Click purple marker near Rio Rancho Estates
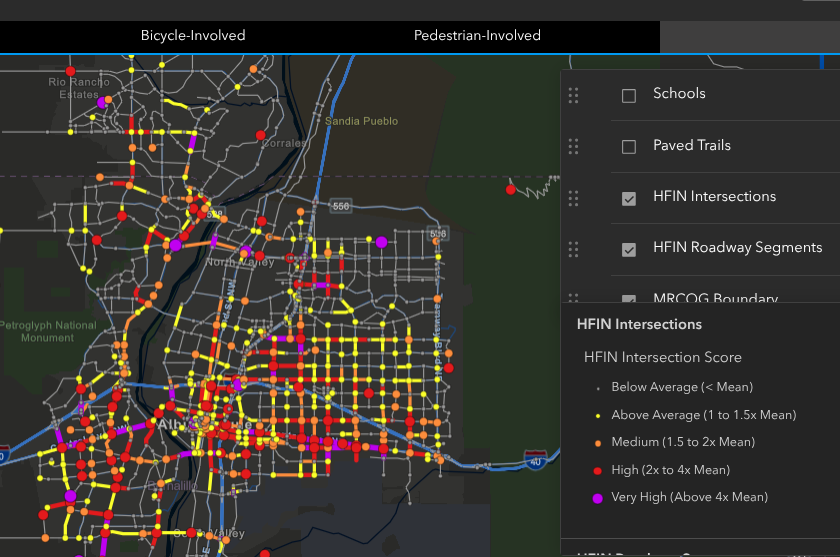The image size is (840, 557). click(102, 101)
